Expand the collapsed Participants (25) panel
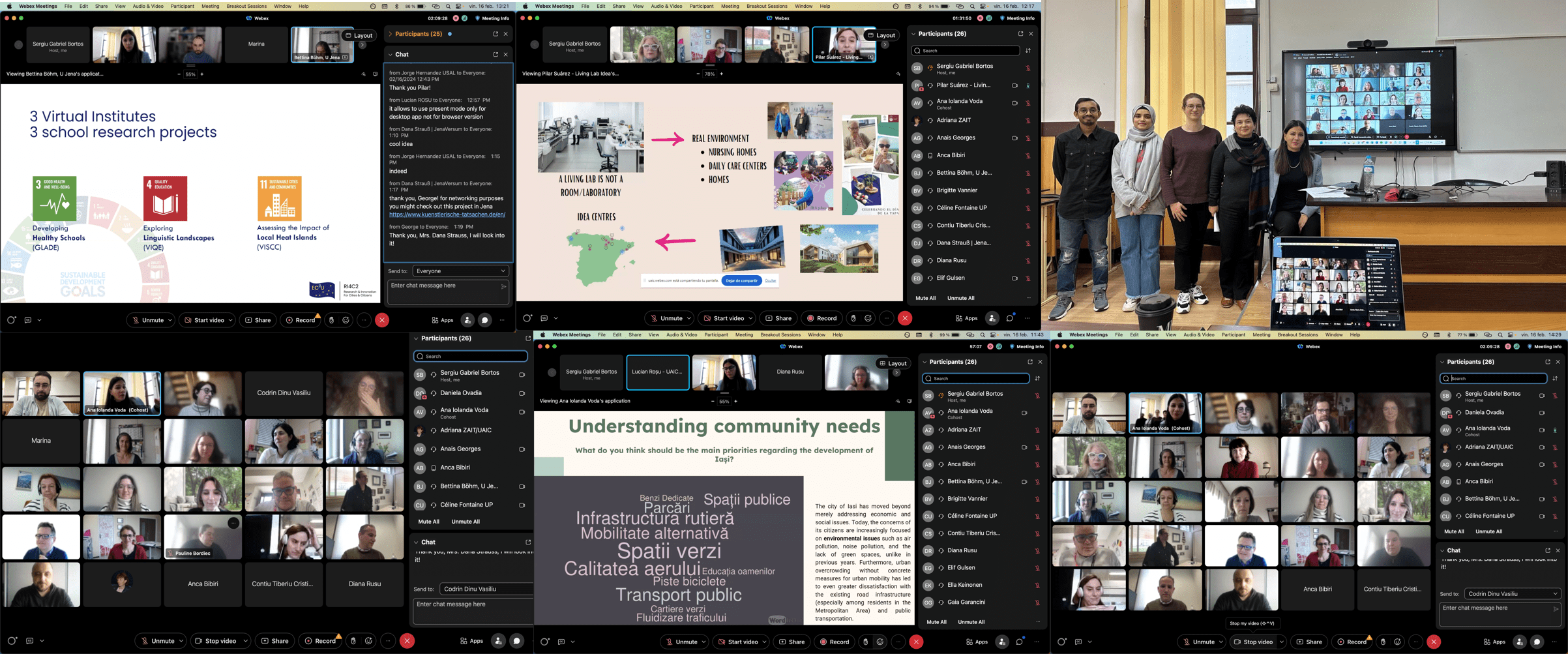 (390, 34)
